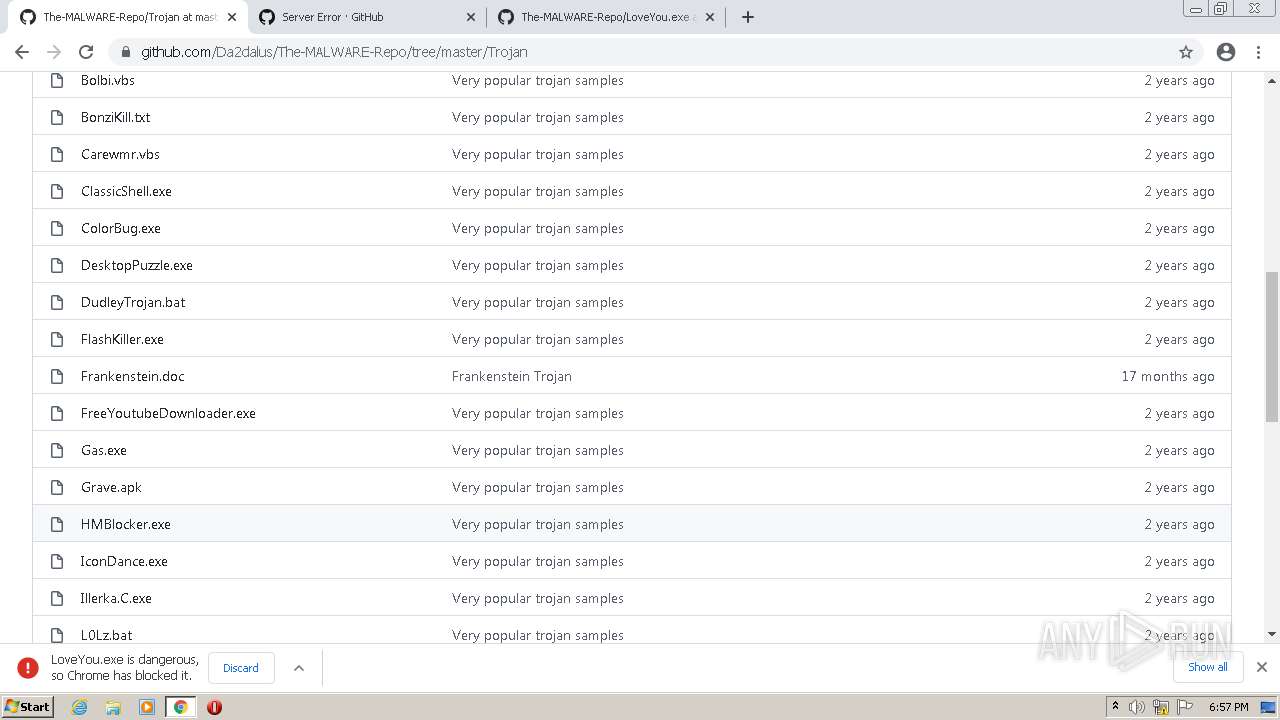Open IconDance.exe file link
This screenshot has width=1280, height=720.
pyautogui.click(x=124, y=561)
